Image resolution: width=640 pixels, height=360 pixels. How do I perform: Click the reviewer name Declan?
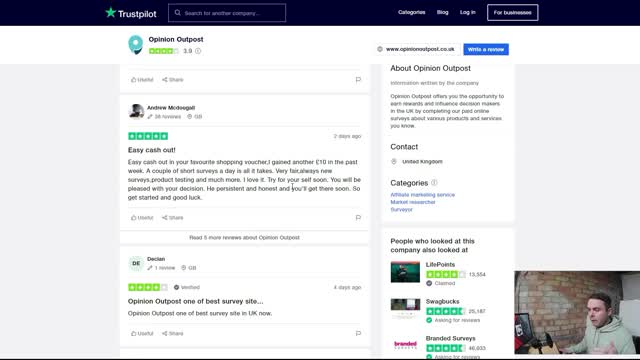156,259
